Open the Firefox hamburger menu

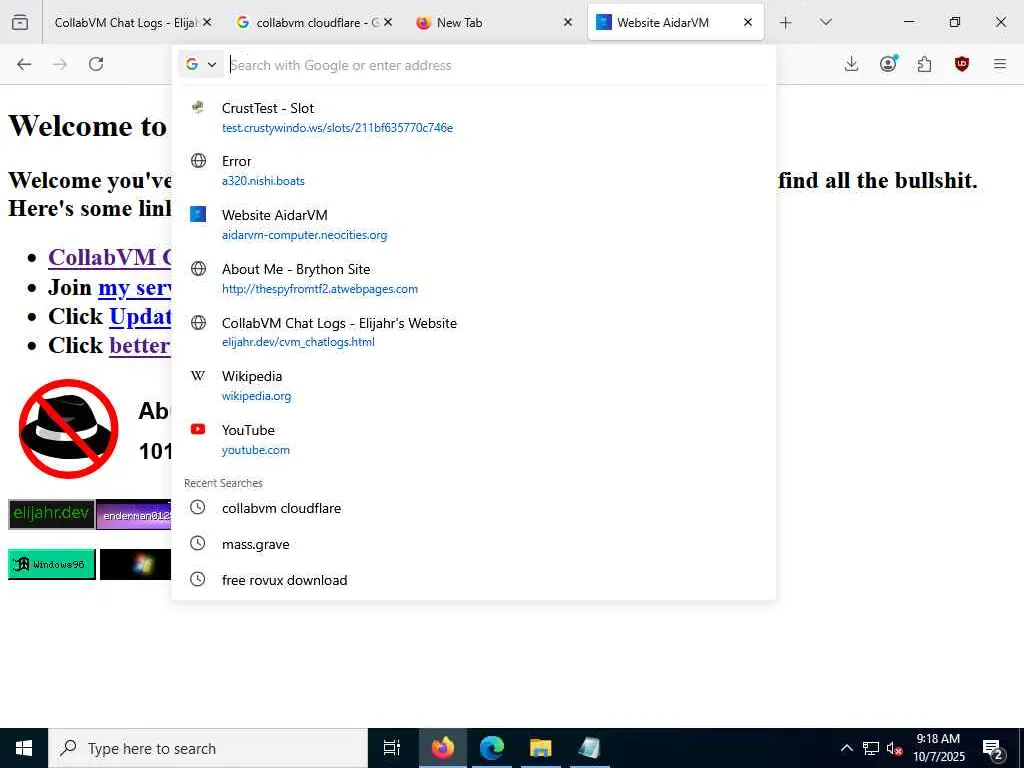(x=1000, y=64)
